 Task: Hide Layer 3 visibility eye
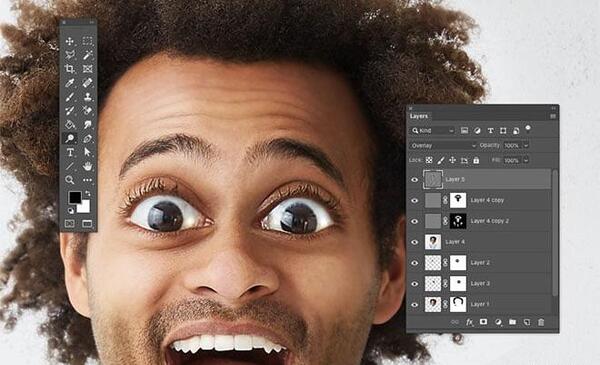point(415,284)
